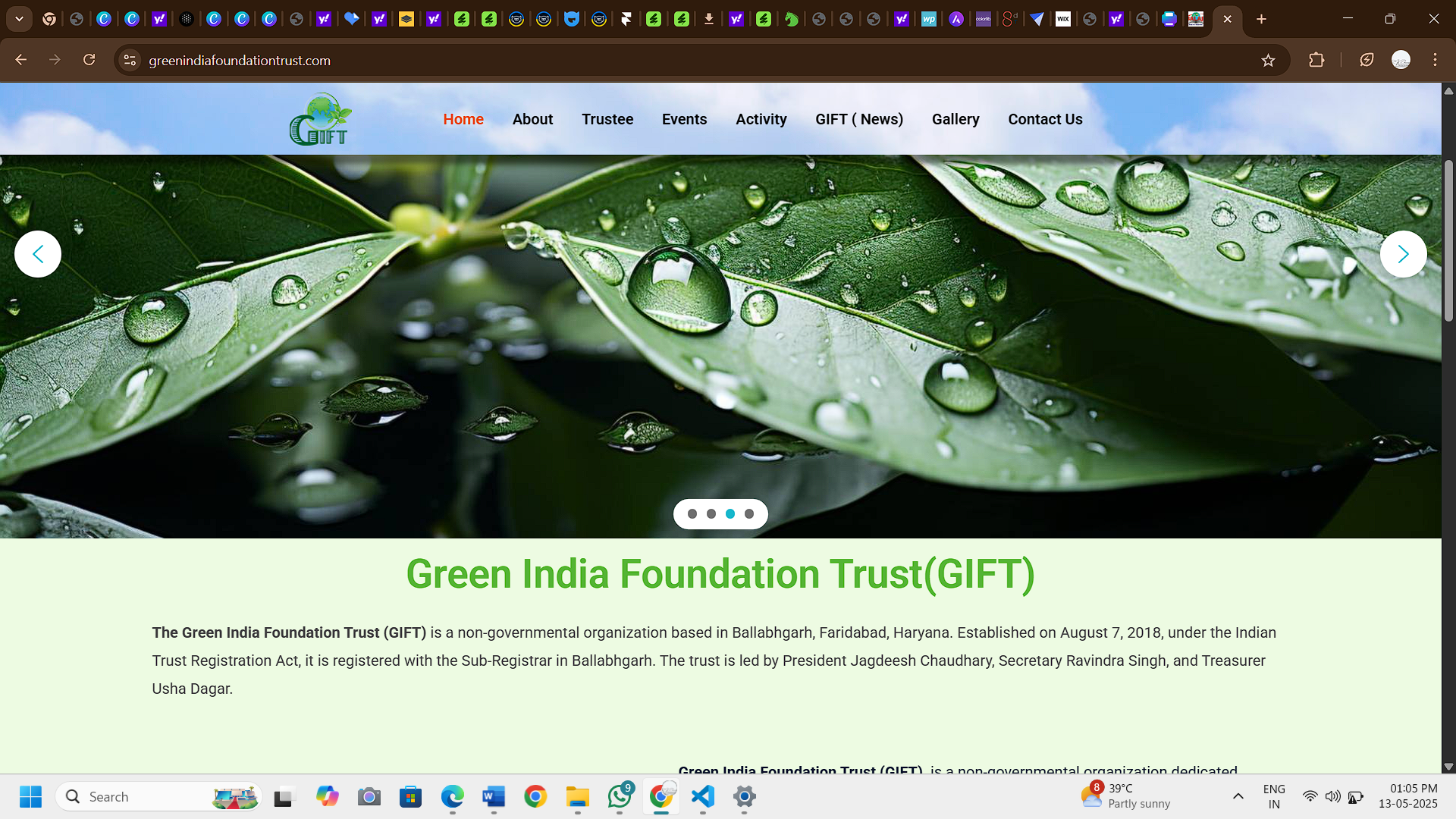The height and width of the screenshot is (819, 1456).
Task: Open WhatsApp from the taskbar
Action: point(620,797)
